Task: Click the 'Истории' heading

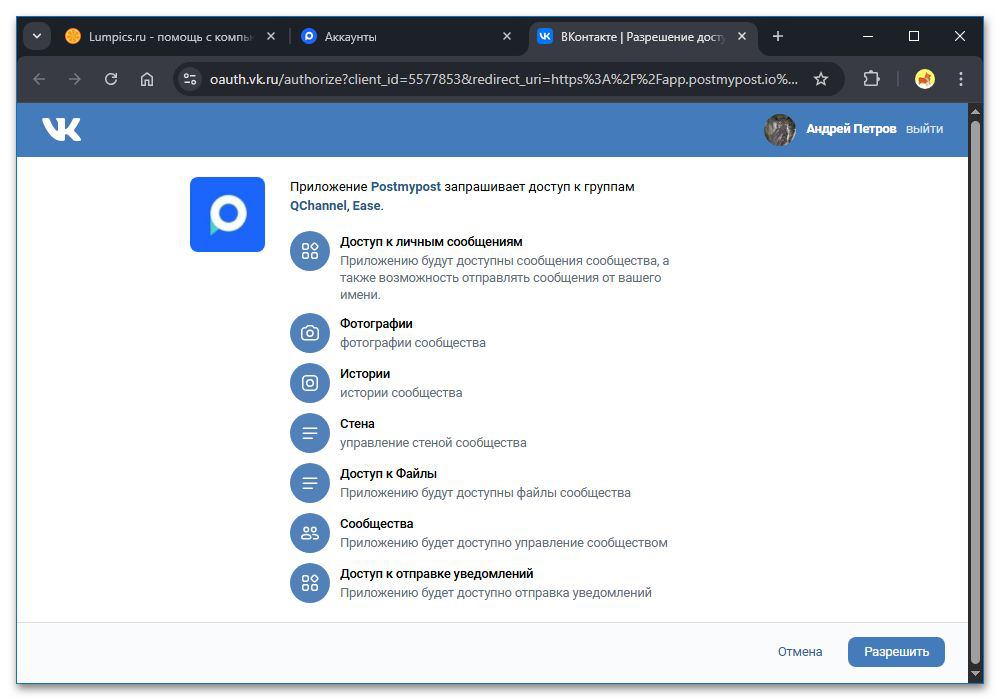Action: click(365, 374)
